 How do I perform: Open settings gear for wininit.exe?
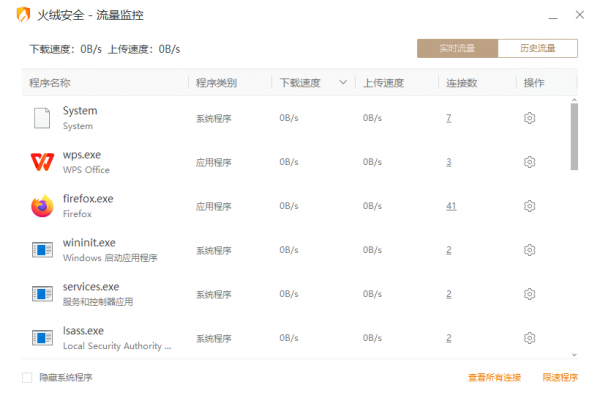(x=529, y=250)
